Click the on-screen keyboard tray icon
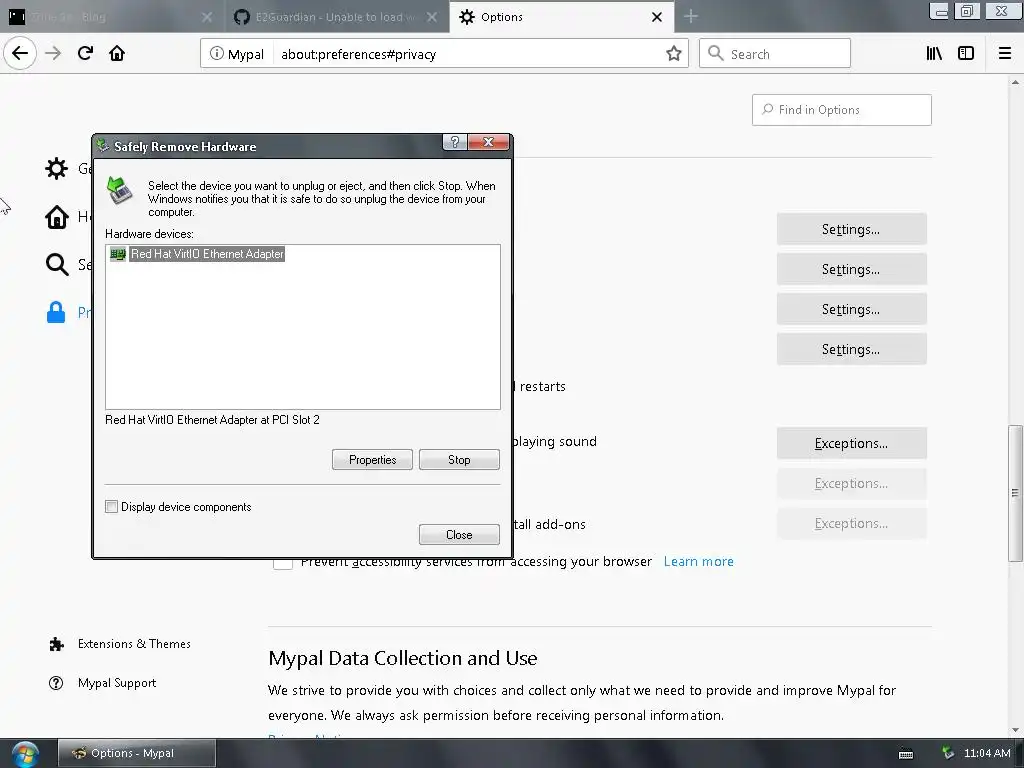Image resolution: width=1024 pixels, height=768 pixels. pos(906,754)
